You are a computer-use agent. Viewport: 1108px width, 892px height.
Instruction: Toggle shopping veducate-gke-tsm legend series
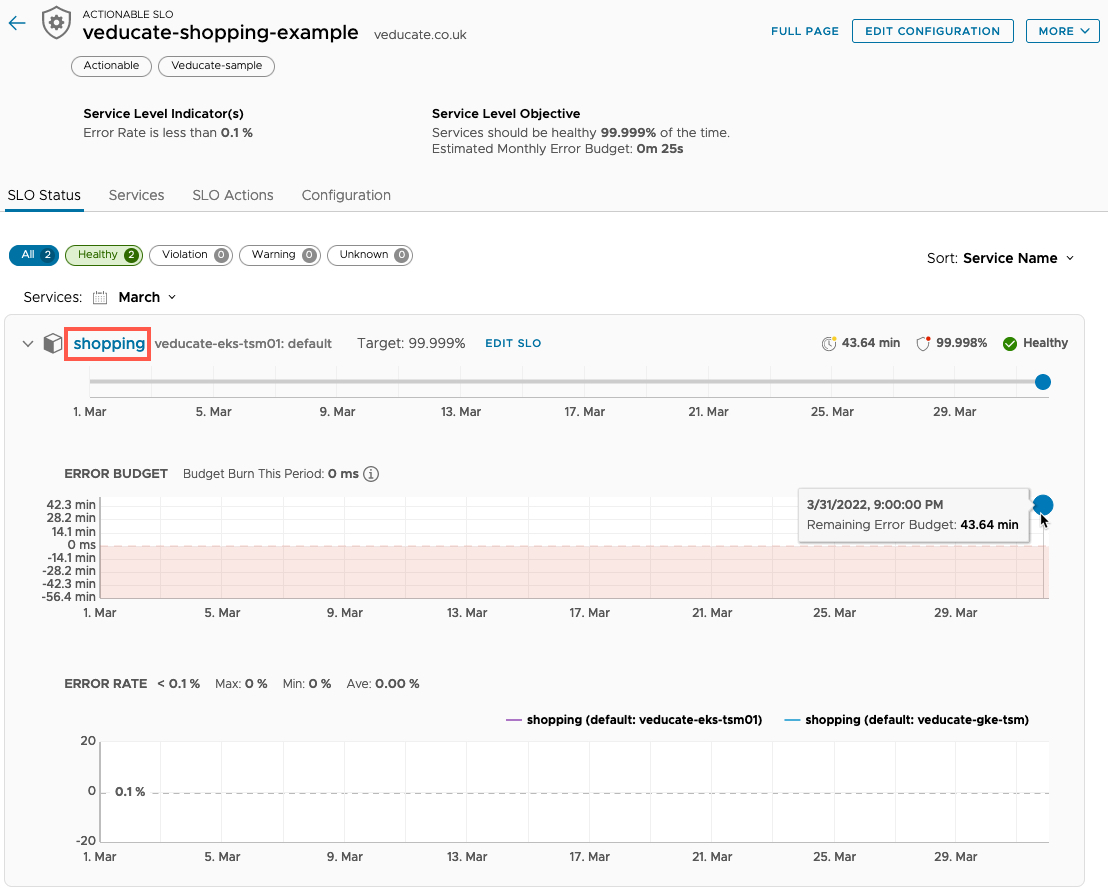(907, 720)
